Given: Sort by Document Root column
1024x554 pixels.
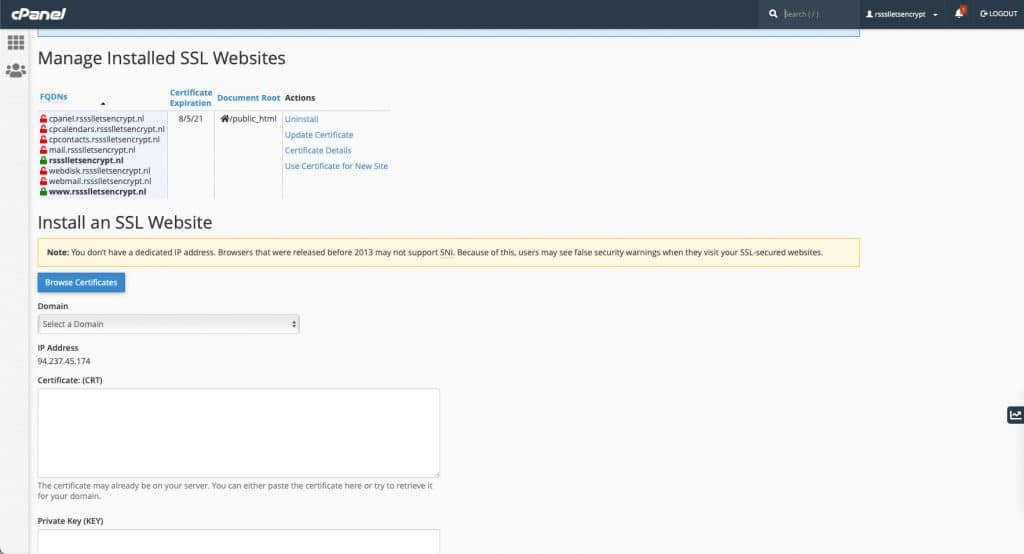Looking at the screenshot, I should pyautogui.click(x=248, y=98).
